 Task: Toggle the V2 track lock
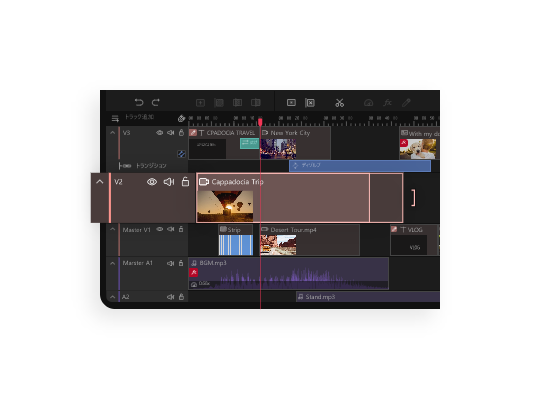click(185, 182)
